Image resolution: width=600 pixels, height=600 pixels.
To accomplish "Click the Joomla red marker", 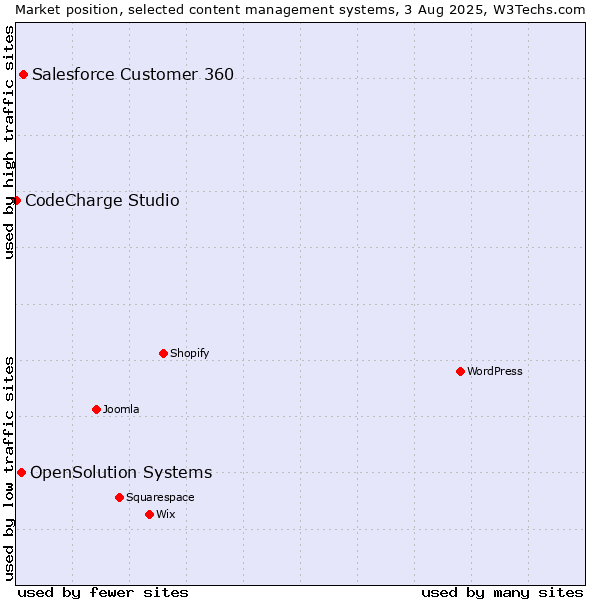I will 96,409.
